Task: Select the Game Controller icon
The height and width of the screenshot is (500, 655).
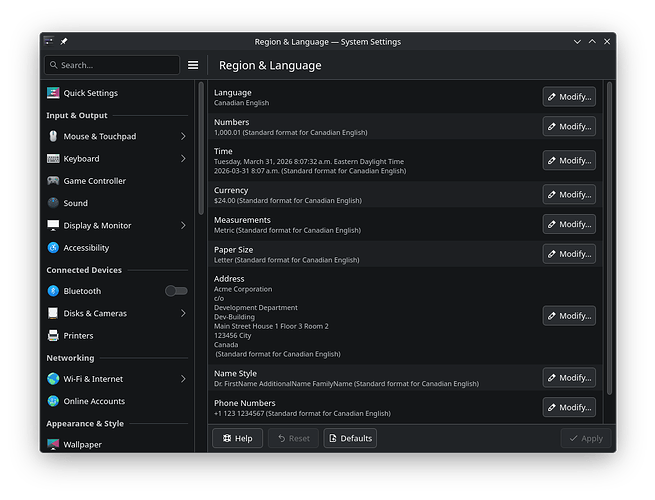Action: (x=54, y=181)
